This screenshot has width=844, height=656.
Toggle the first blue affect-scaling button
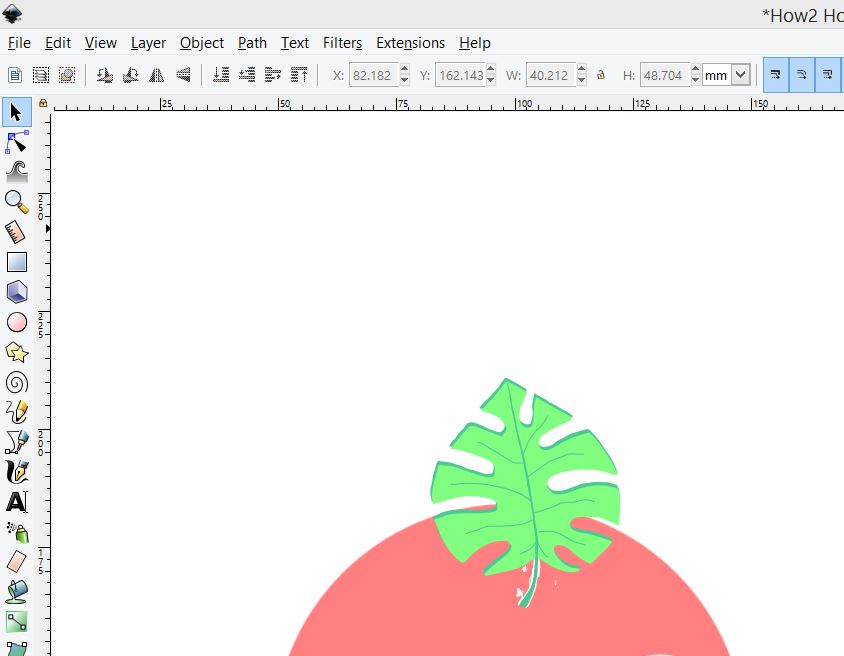coord(775,75)
